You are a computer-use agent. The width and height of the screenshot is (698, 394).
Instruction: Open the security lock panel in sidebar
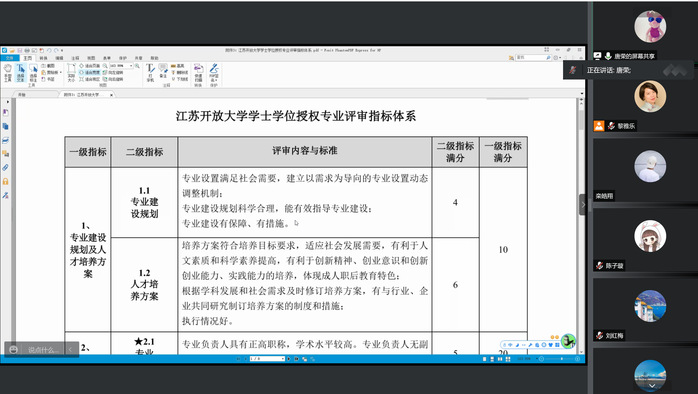pyautogui.click(x=6, y=182)
